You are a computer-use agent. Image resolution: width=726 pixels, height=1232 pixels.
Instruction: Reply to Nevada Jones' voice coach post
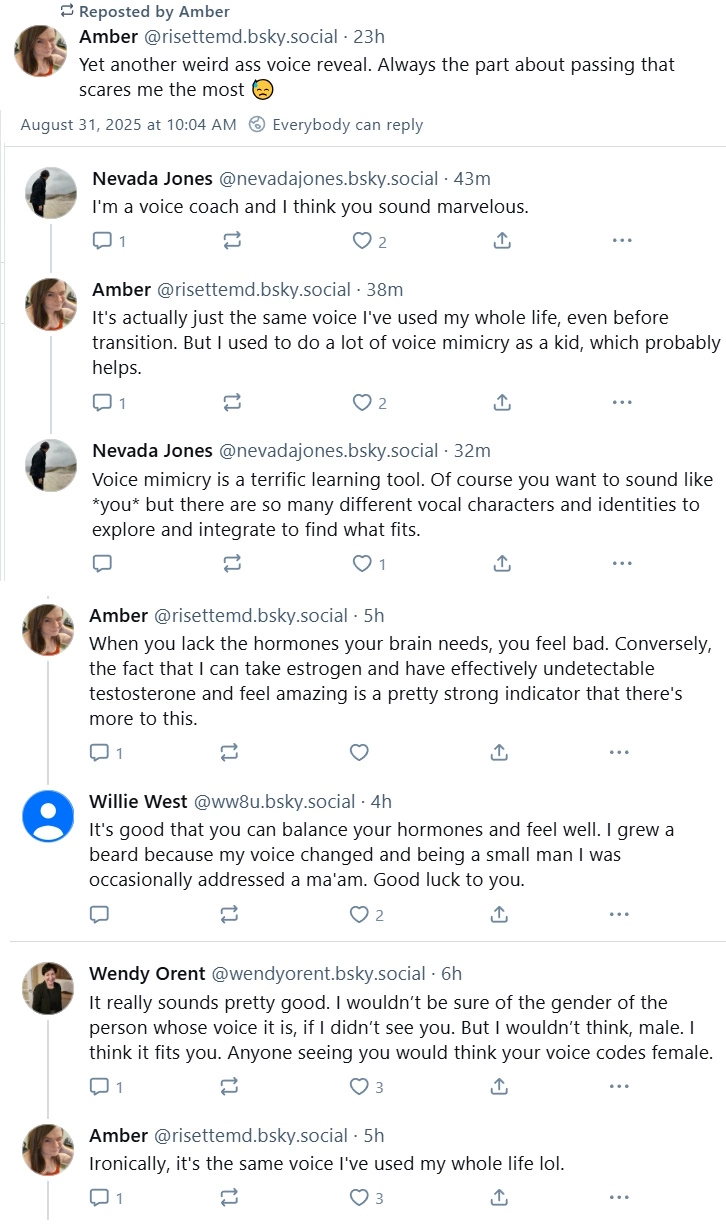(x=102, y=241)
